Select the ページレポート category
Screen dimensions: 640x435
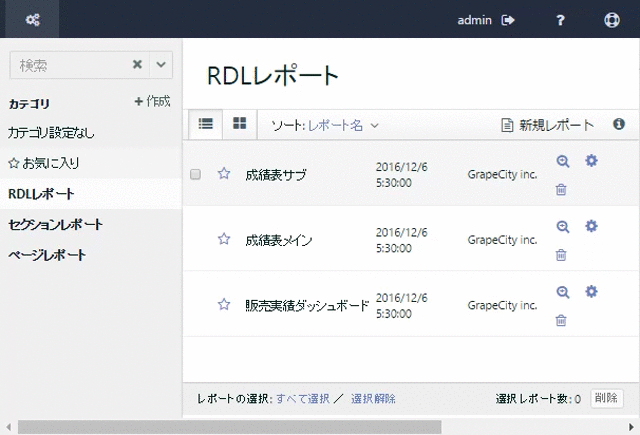(47, 255)
